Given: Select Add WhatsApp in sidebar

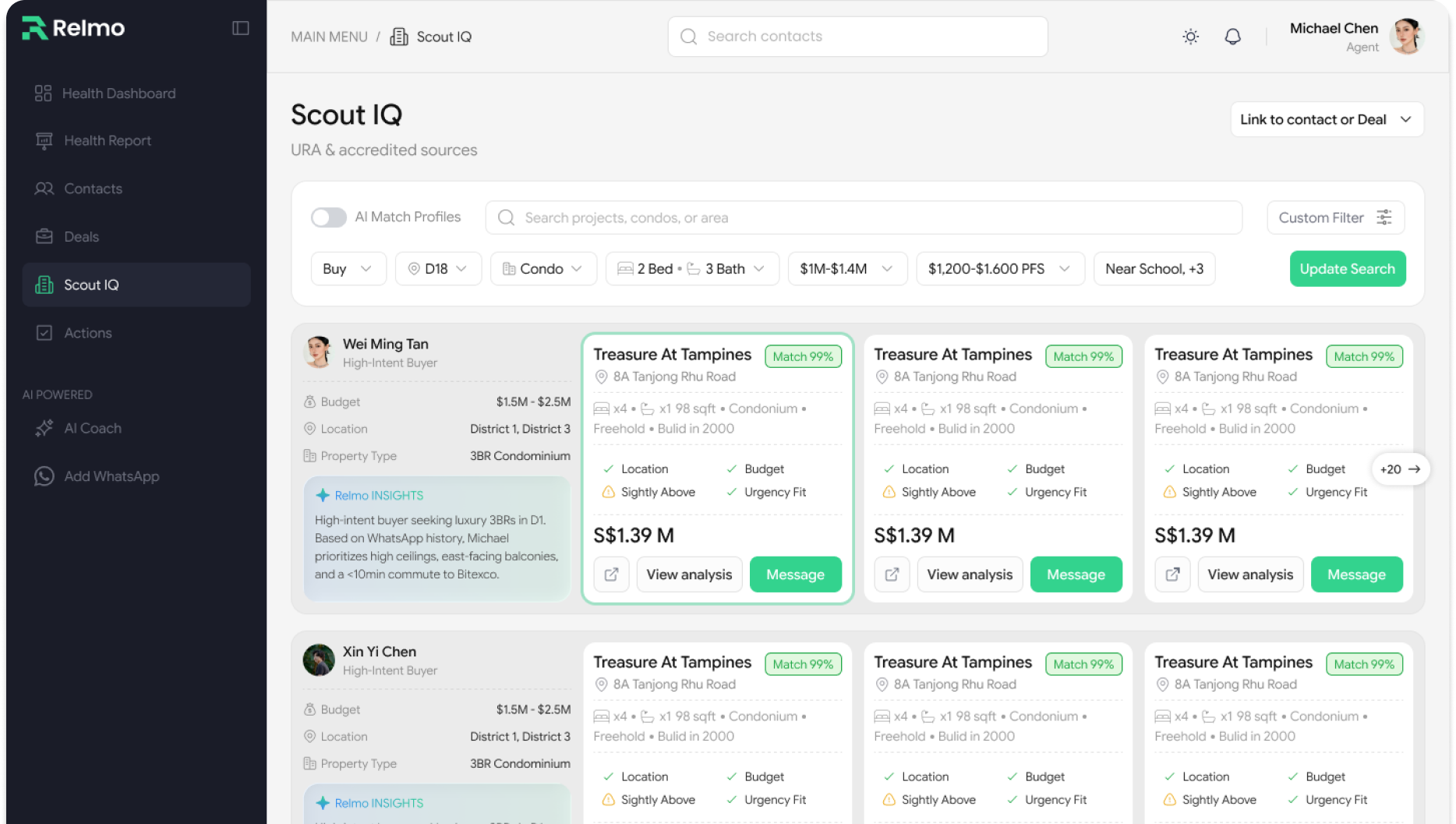Looking at the screenshot, I should point(111,476).
